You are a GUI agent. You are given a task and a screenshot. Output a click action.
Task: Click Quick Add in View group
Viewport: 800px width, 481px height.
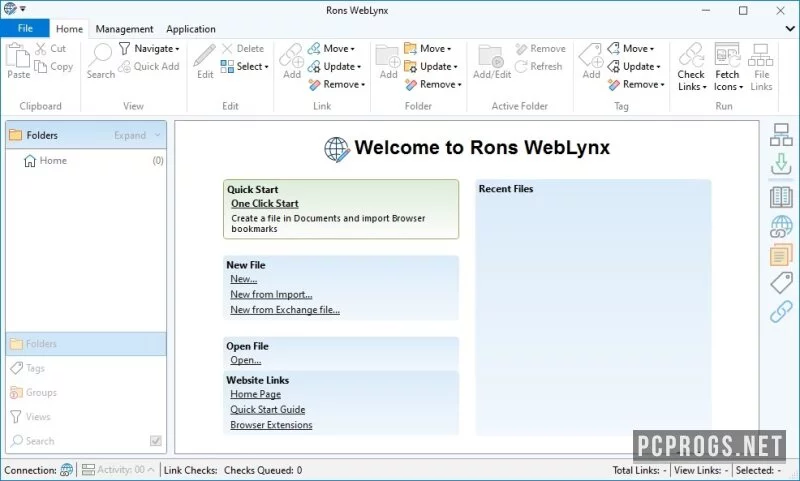pyautogui.click(x=149, y=66)
